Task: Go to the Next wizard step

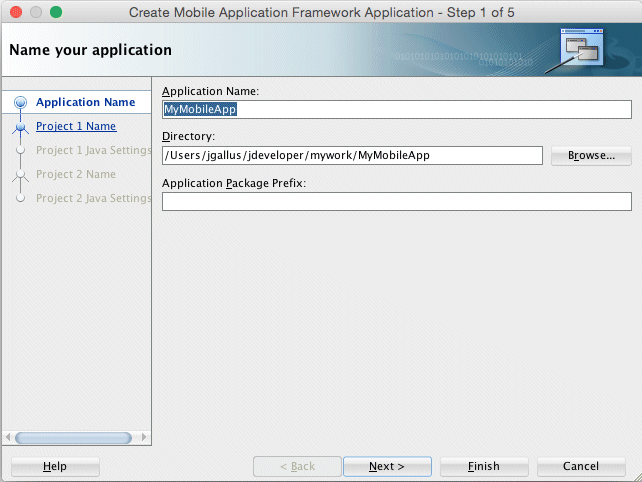Action: click(x=387, y=466)
